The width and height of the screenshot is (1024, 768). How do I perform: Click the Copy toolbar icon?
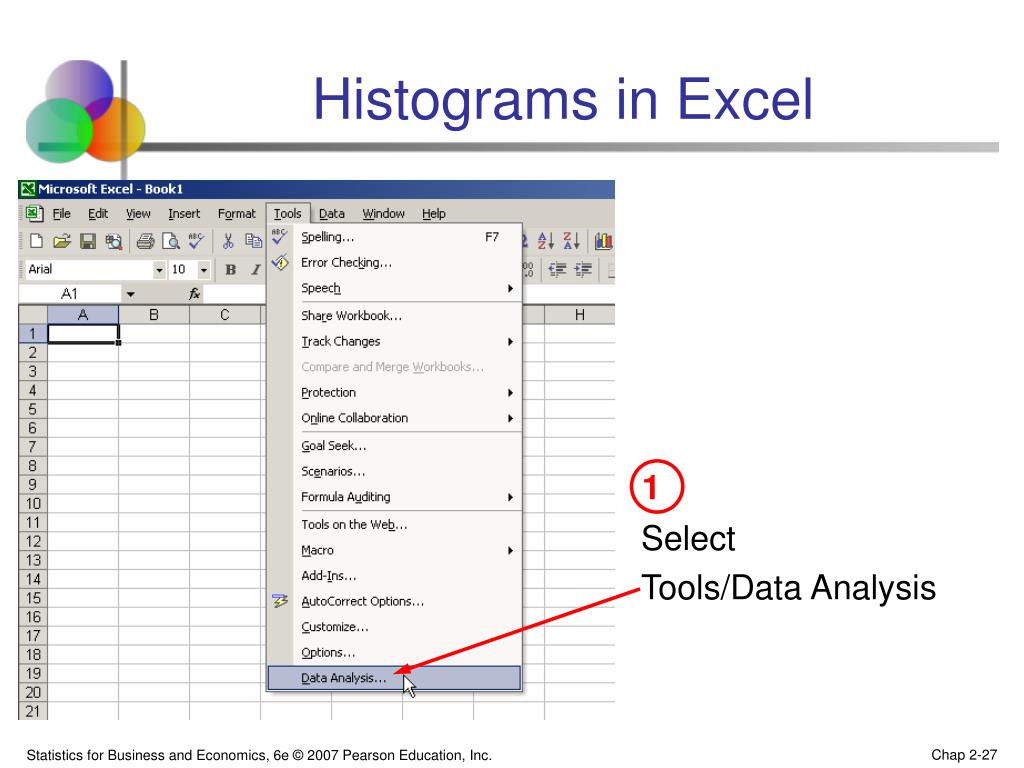point(253,242)
